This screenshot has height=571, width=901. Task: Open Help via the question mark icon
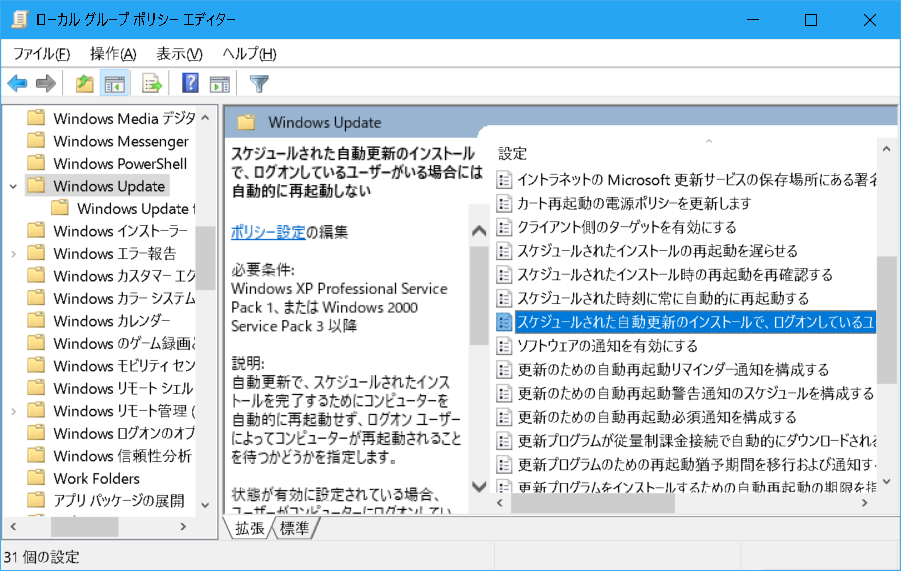[x=190, y=84]
